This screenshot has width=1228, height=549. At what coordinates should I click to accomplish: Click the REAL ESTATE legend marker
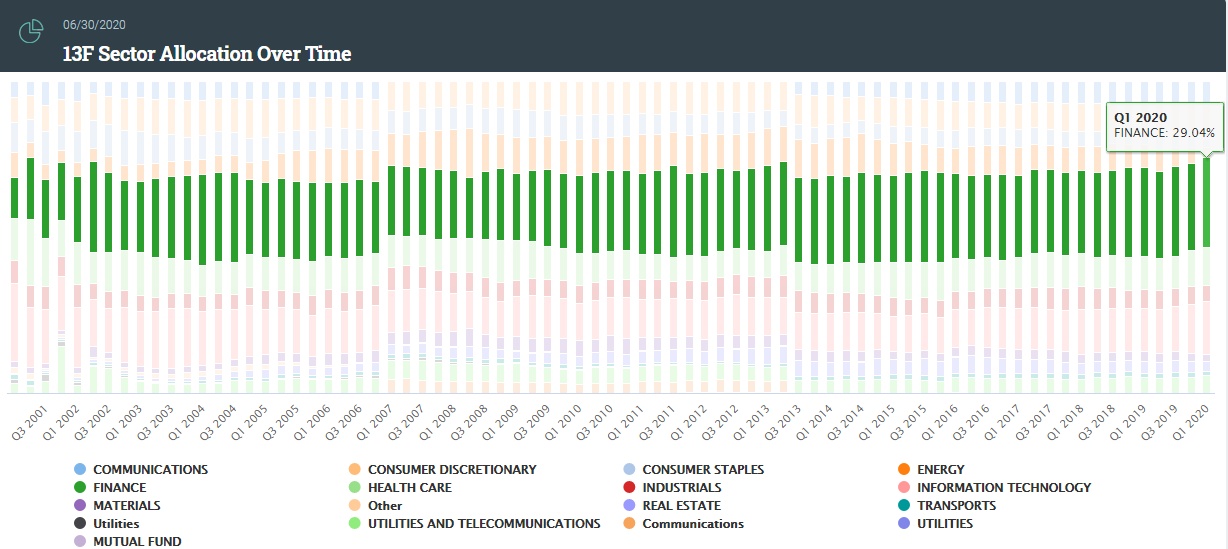tap(628, 505)
